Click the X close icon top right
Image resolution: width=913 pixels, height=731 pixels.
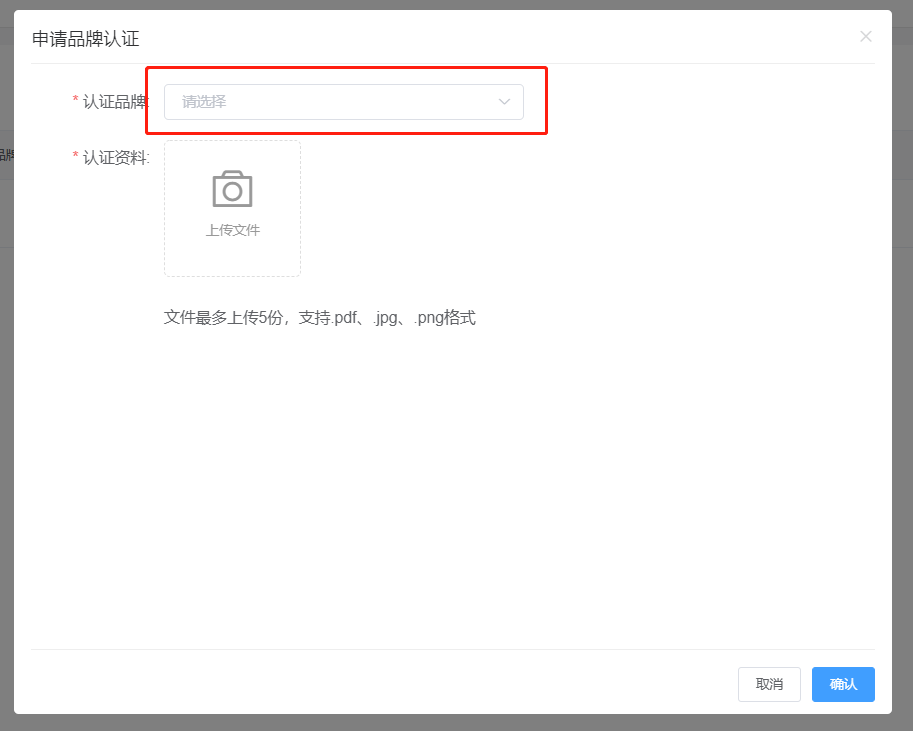(866, 36)
